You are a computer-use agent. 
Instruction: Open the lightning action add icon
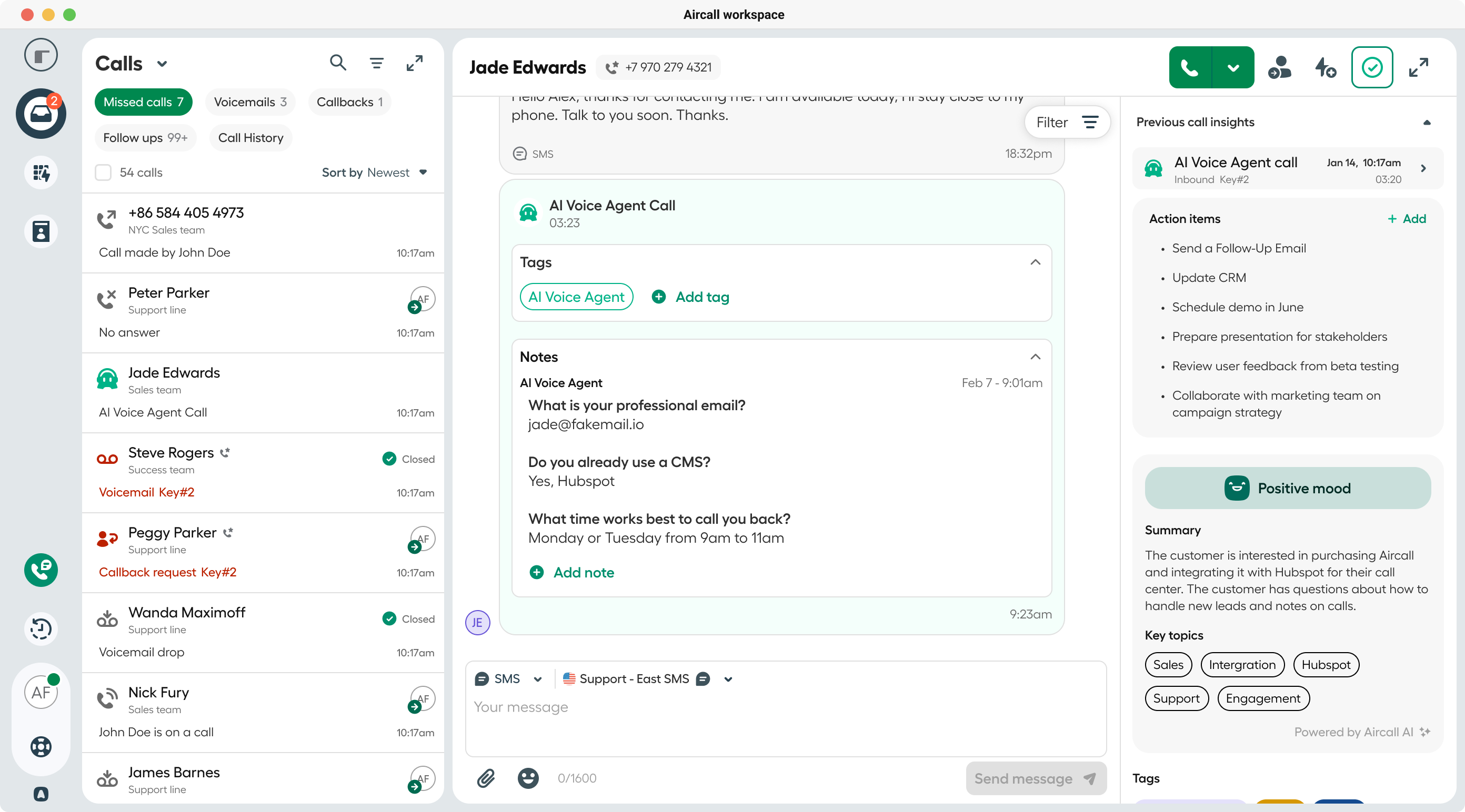click(1326, 68)
